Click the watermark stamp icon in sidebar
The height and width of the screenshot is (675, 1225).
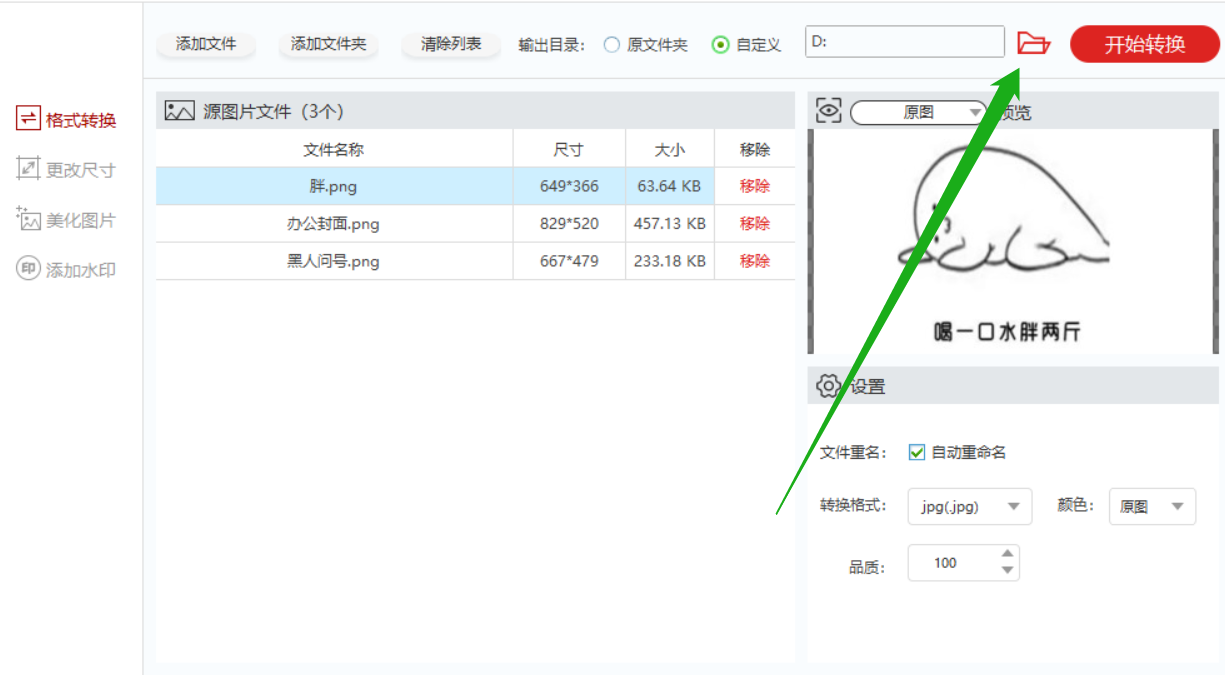pos(28,269)
